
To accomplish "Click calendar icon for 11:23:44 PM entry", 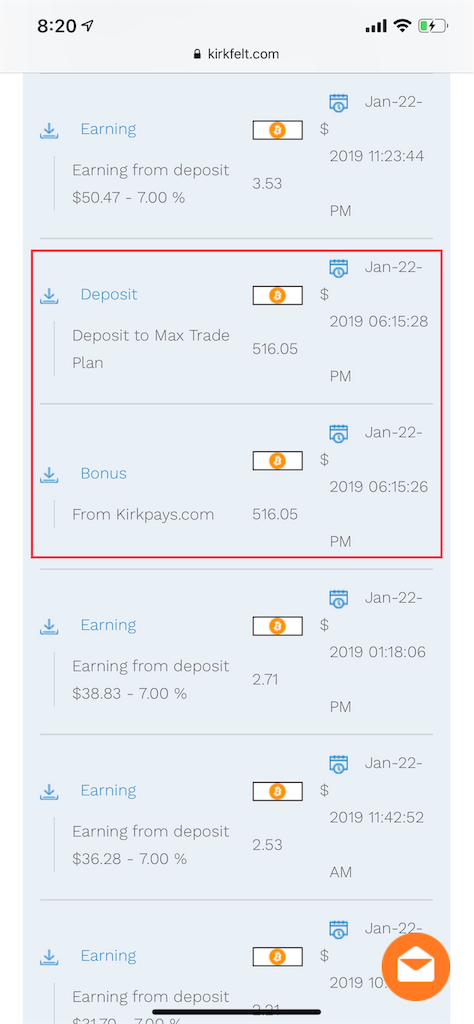I will [338, 103].
